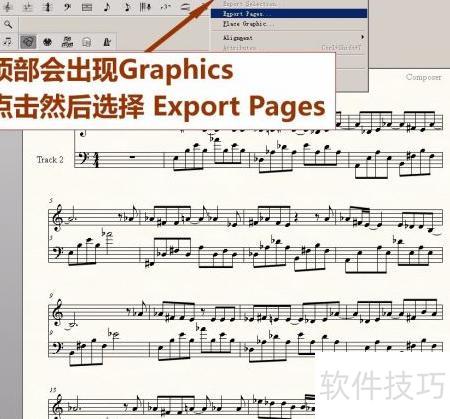Select the dark round tool beside Graphics tool

click(x=48, y=42)
